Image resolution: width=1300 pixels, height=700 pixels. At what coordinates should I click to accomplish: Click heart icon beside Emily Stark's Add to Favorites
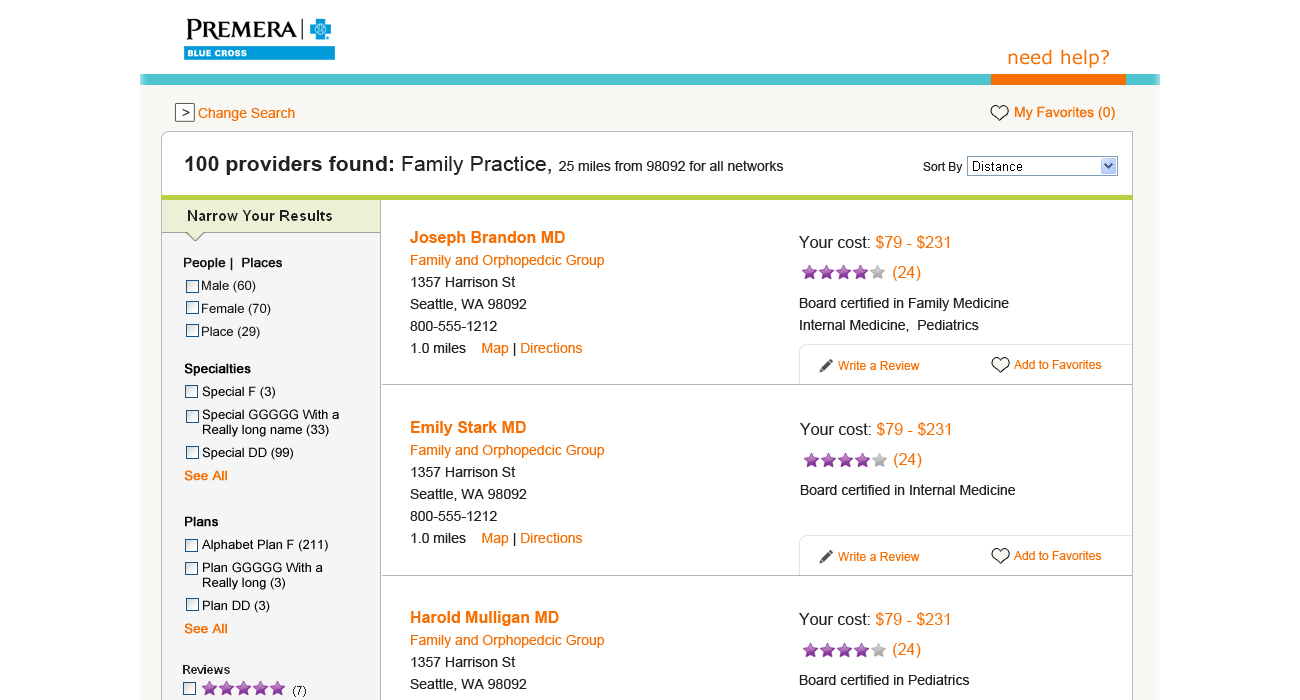(x=1000, y=556)
